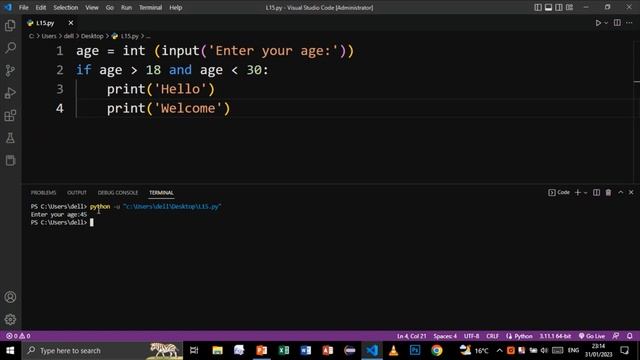Click dell in the breadcrumb path
This screenshot has width=640, height=360.
(69, 36)
